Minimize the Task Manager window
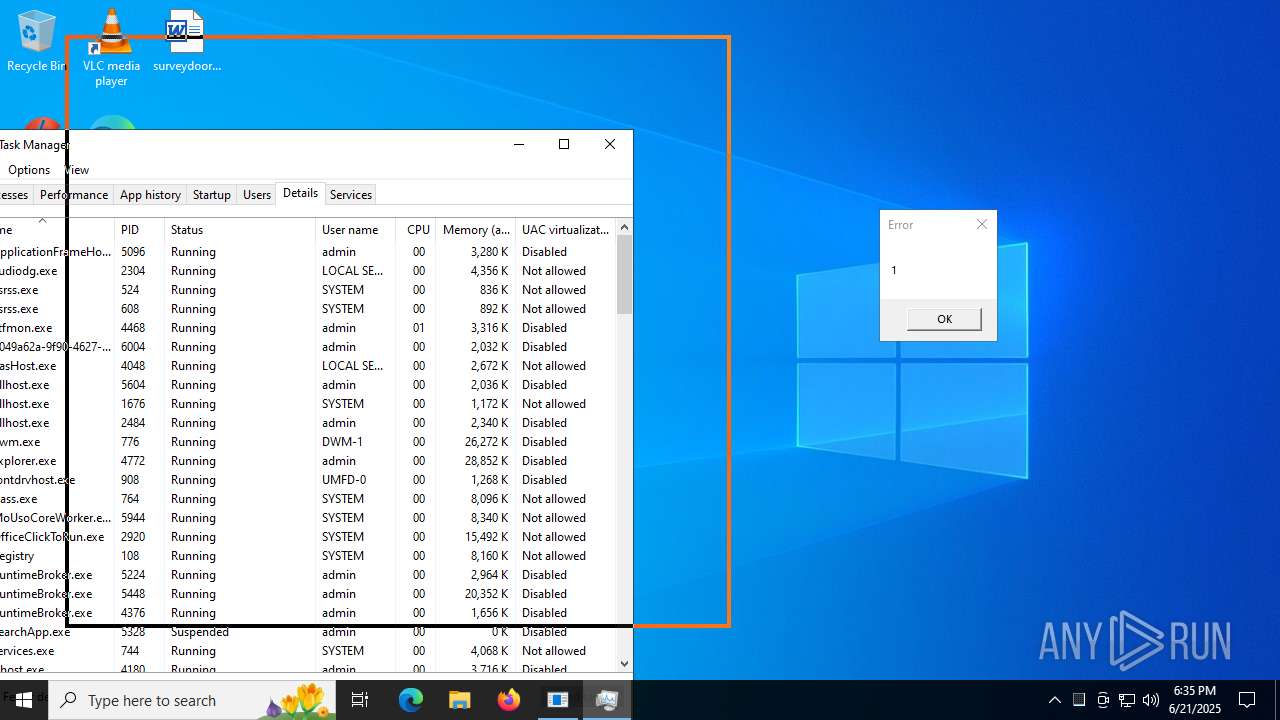 click(518, 144)
